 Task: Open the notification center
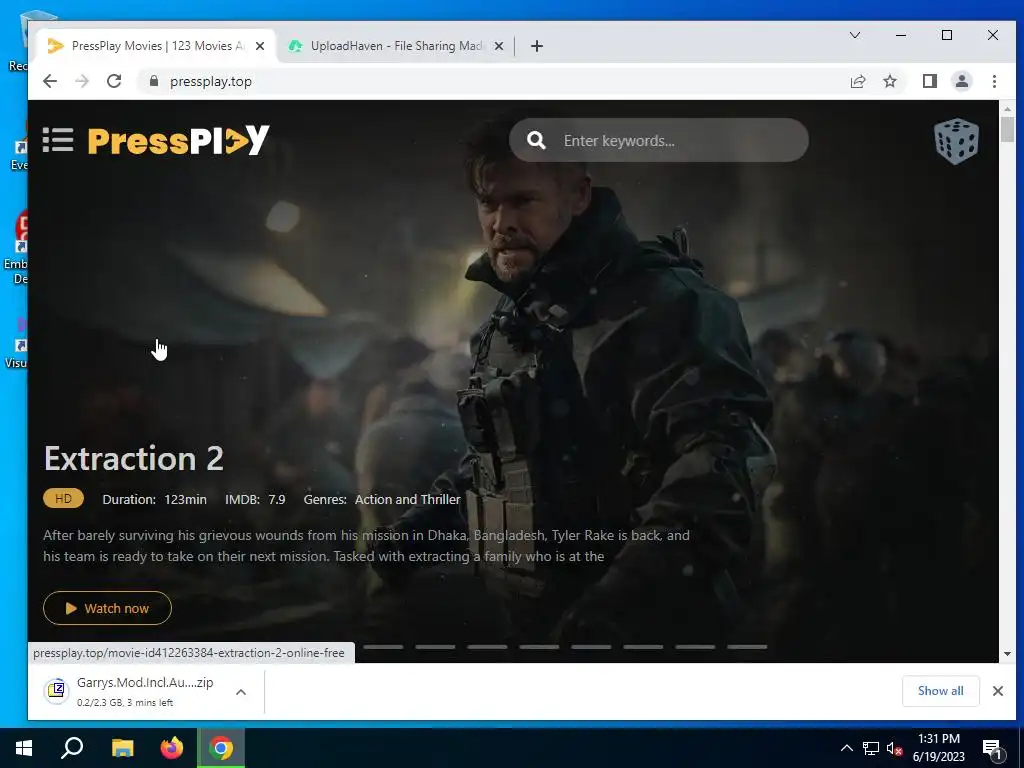992,749
